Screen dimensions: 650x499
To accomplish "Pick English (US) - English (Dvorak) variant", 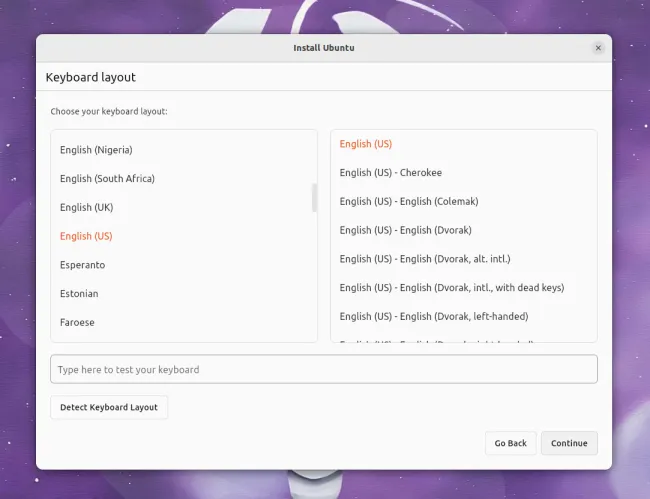I will coord(463,230).
